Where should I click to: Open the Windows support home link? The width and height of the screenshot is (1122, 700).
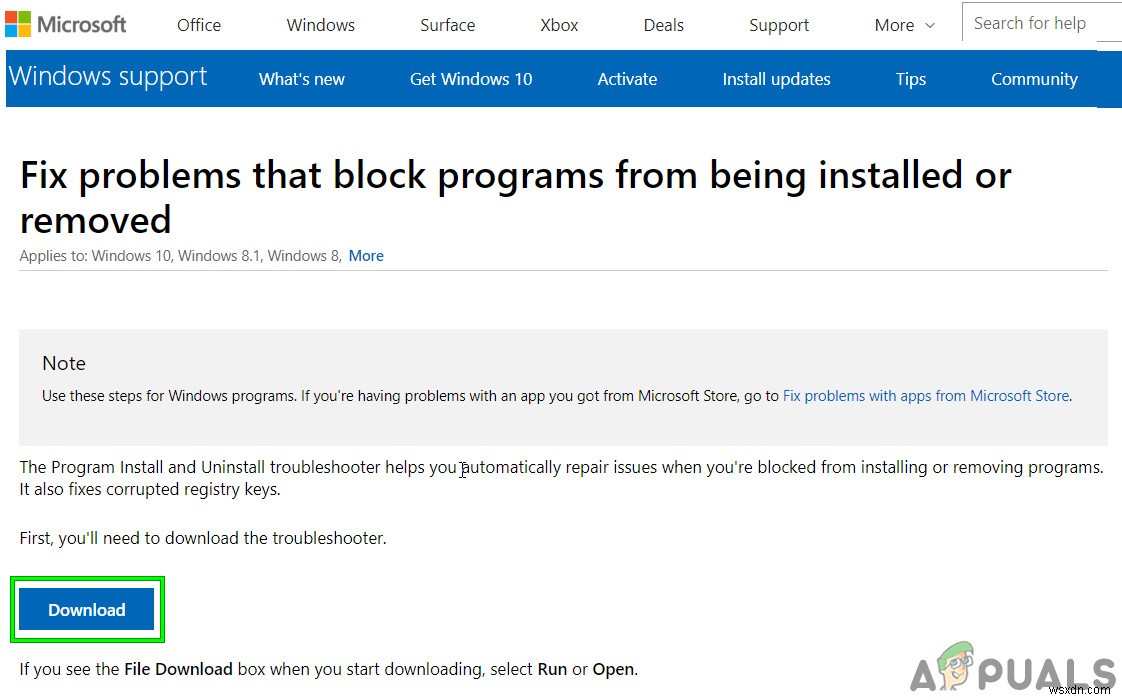(x=108, y=77)
